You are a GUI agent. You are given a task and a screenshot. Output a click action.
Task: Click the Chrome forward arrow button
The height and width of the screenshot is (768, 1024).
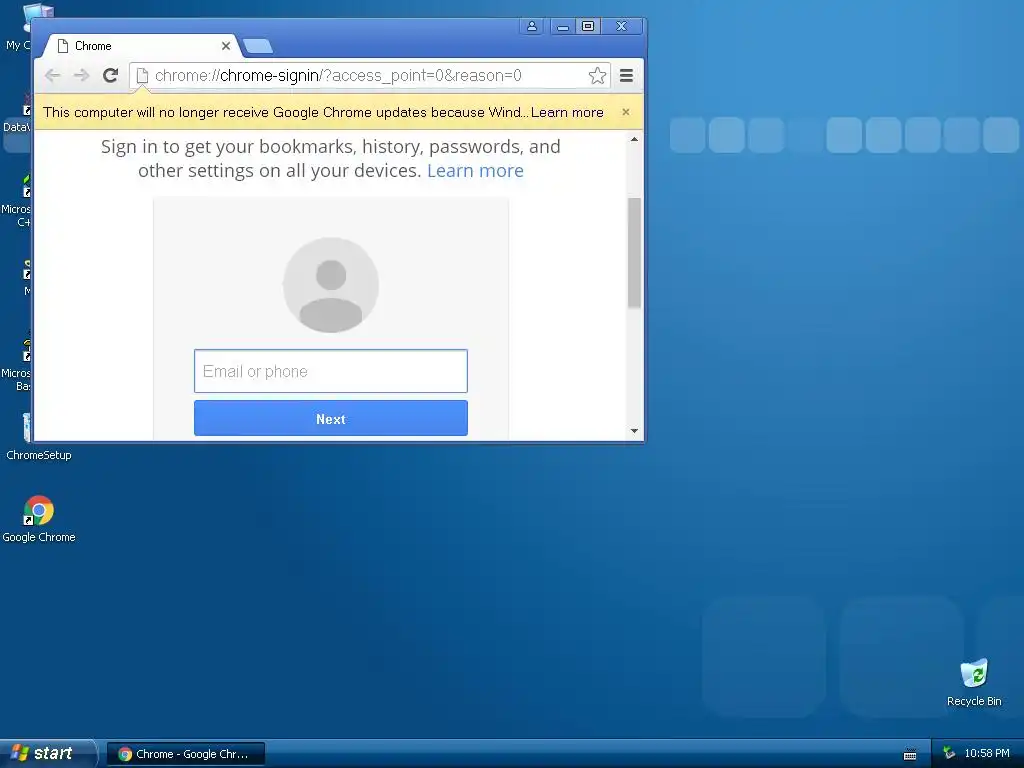[x=81, y=76]
